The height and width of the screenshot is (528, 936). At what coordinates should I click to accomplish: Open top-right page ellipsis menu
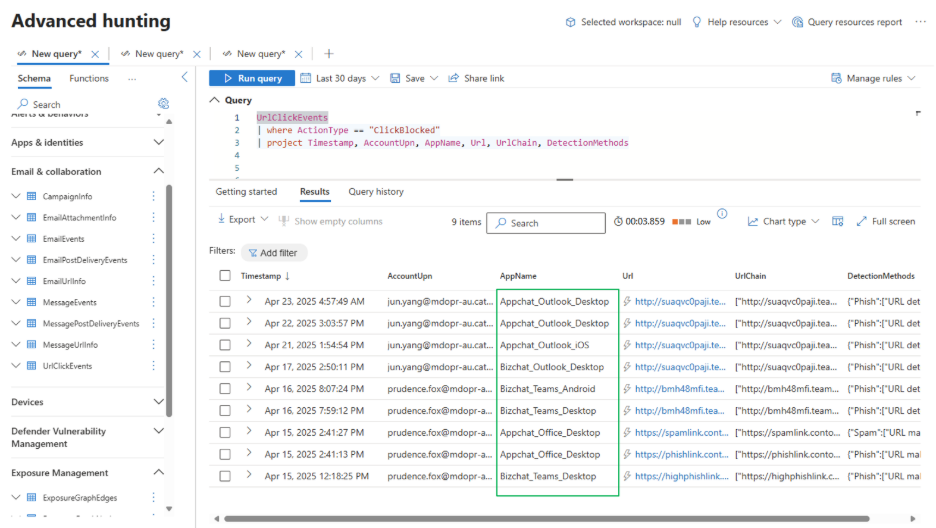point(920,22)
